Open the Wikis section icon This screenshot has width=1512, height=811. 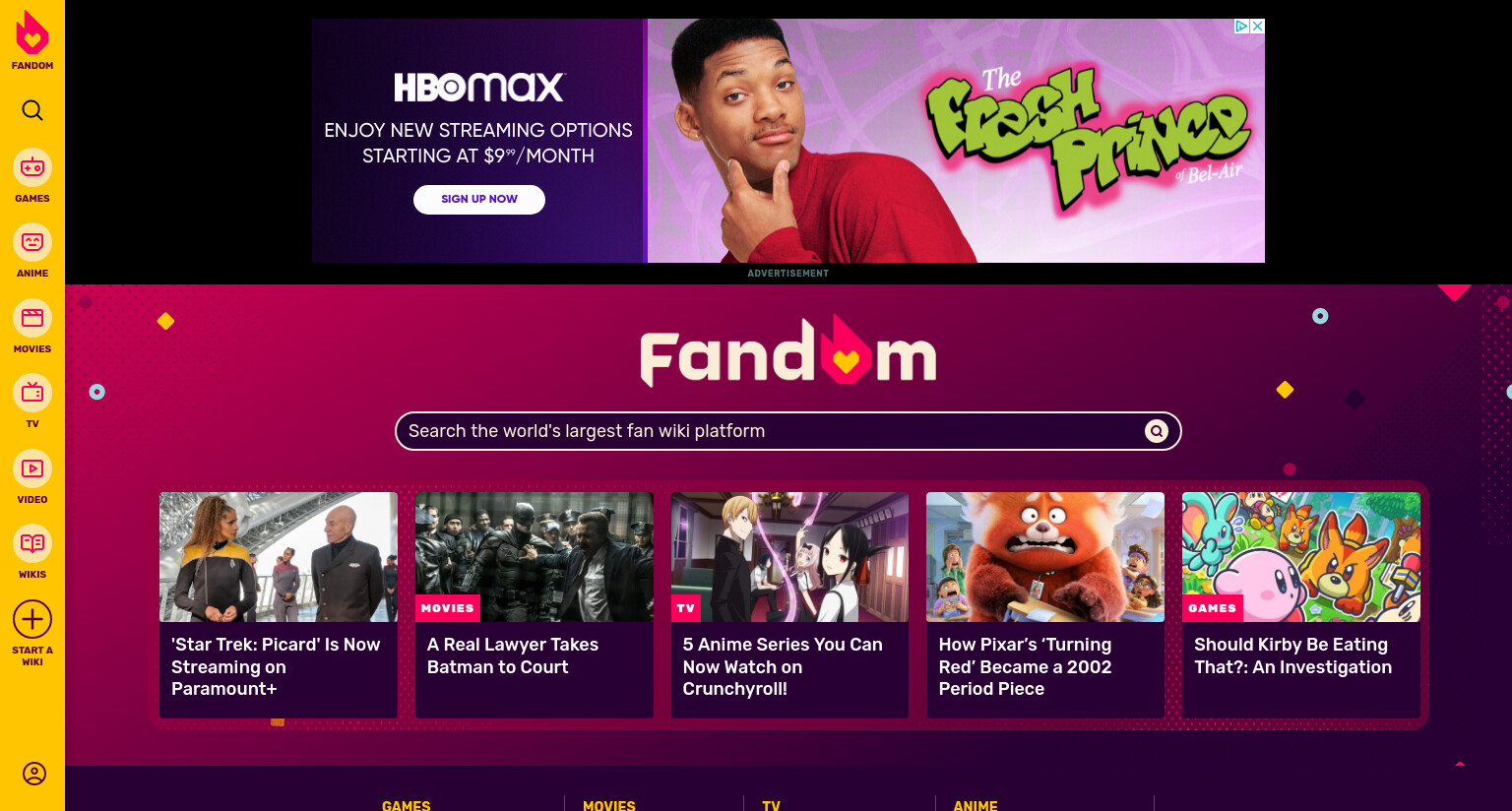click(x=32, y=543)
